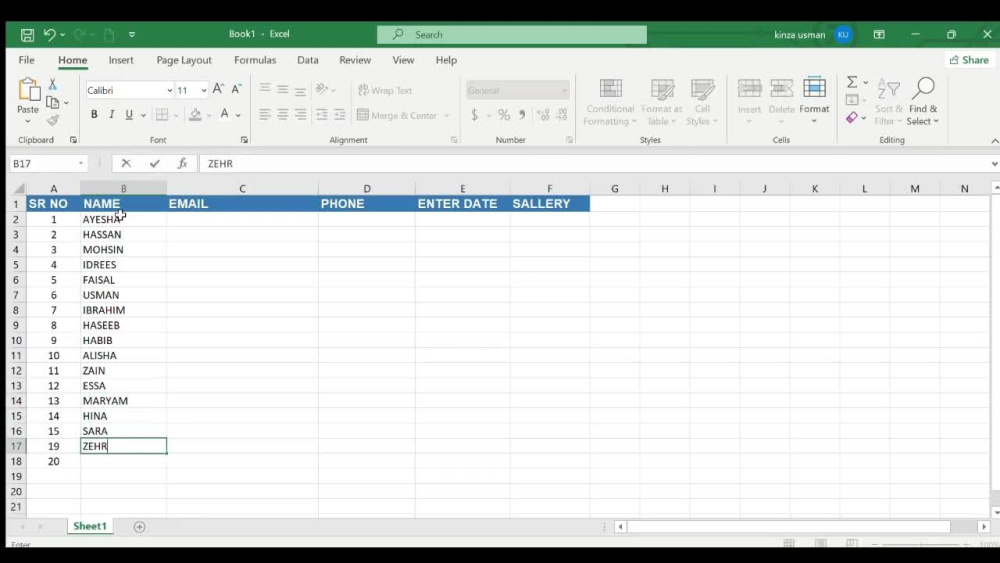This screenshot has height=563, width=1000.
Task: Toggle Top Align vertical alignment
Action: pos(265,89)
